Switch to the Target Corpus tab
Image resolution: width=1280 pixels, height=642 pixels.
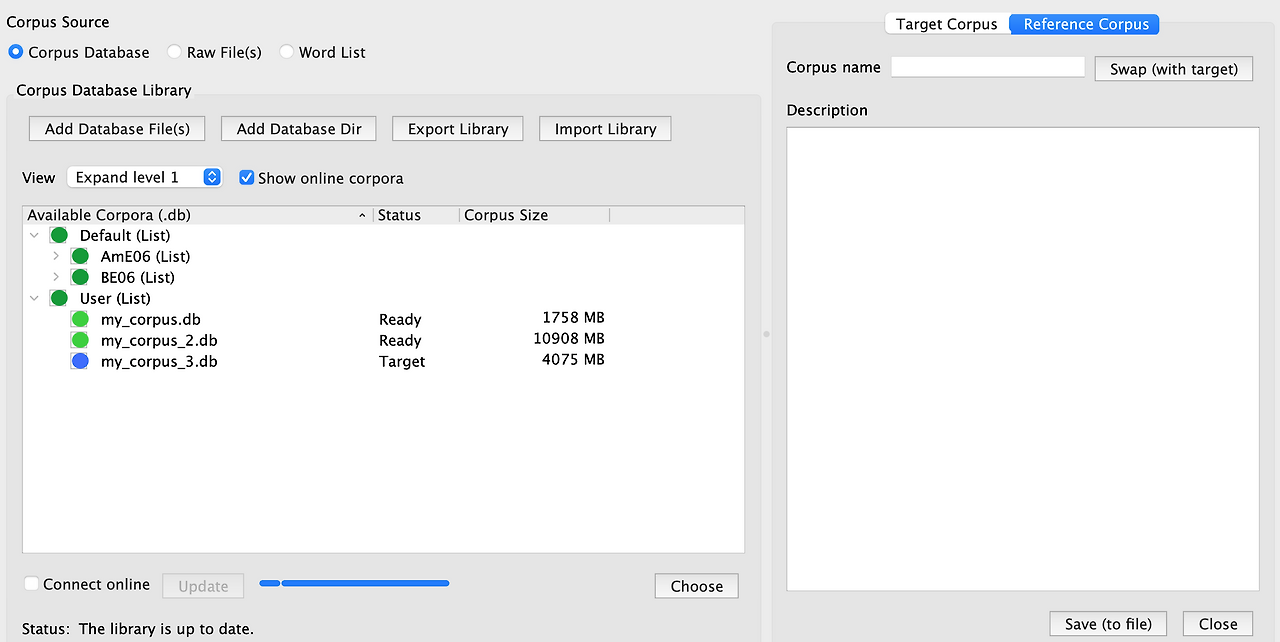[946, 24]
